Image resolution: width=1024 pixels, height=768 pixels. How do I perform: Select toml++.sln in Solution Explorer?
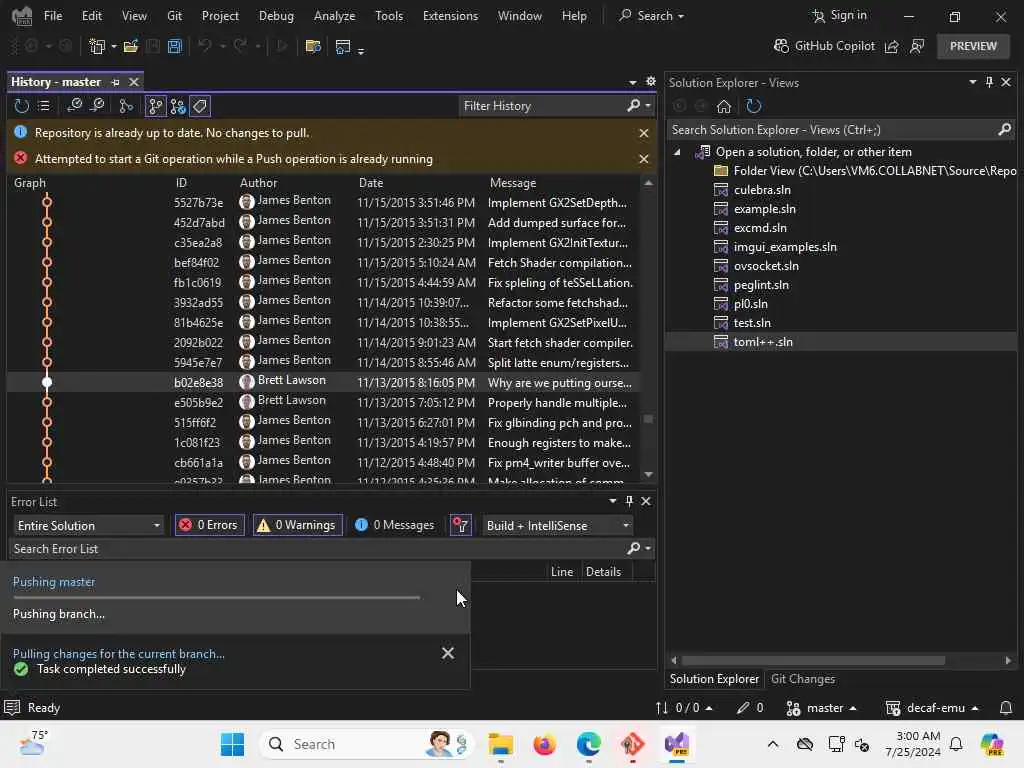click(x=763, y=342)
